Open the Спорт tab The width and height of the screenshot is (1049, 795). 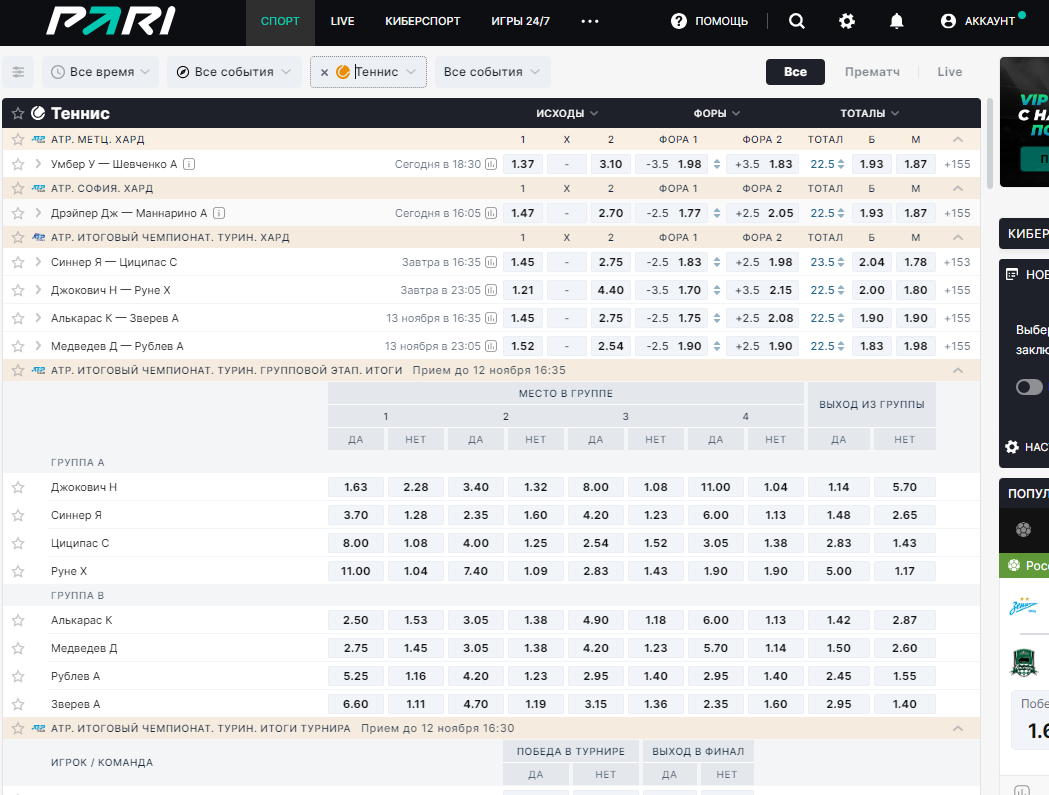pos(280,21)
